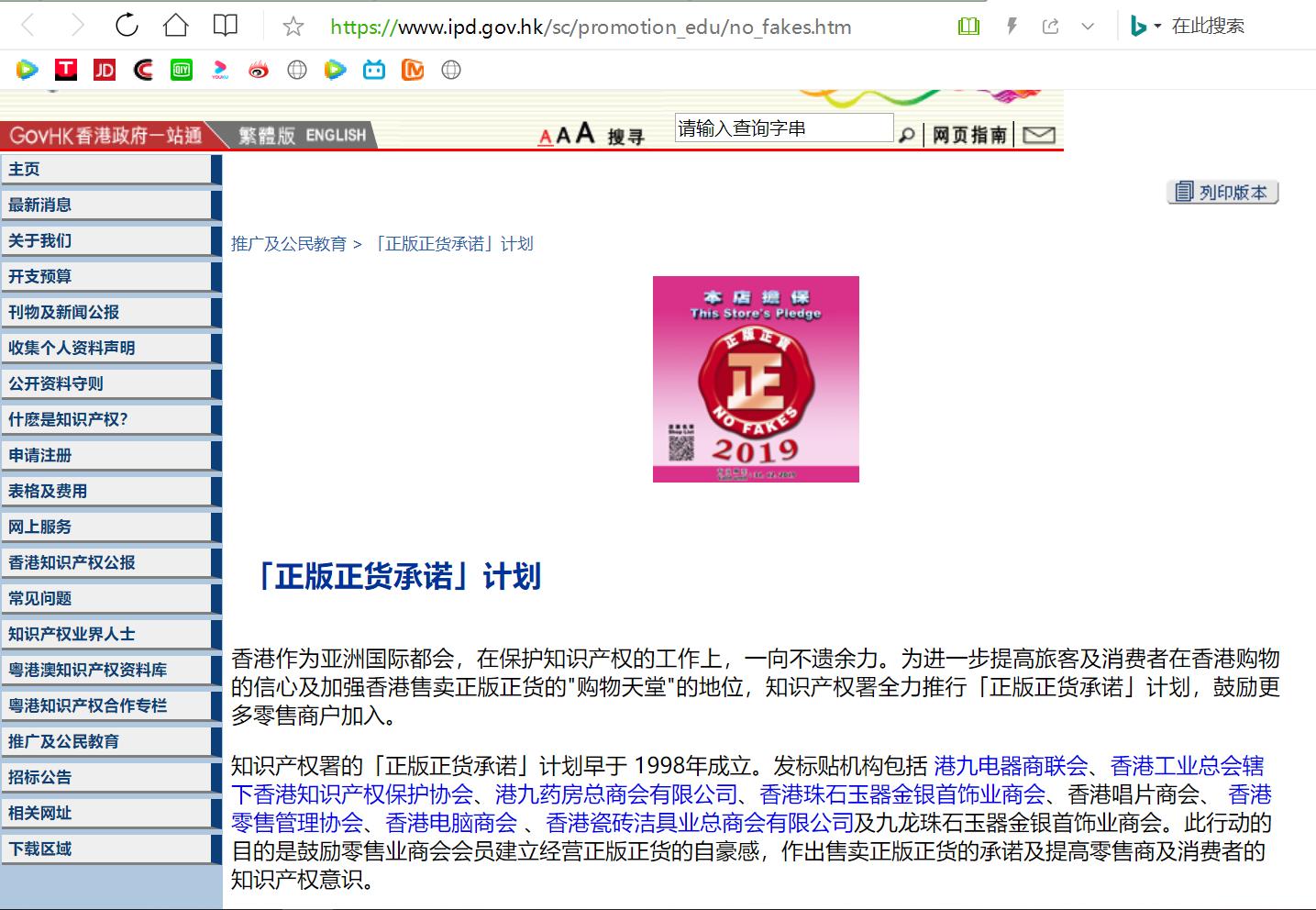Open the Mango TV bookmark
1316x910 pixels.
coord(412,70)
